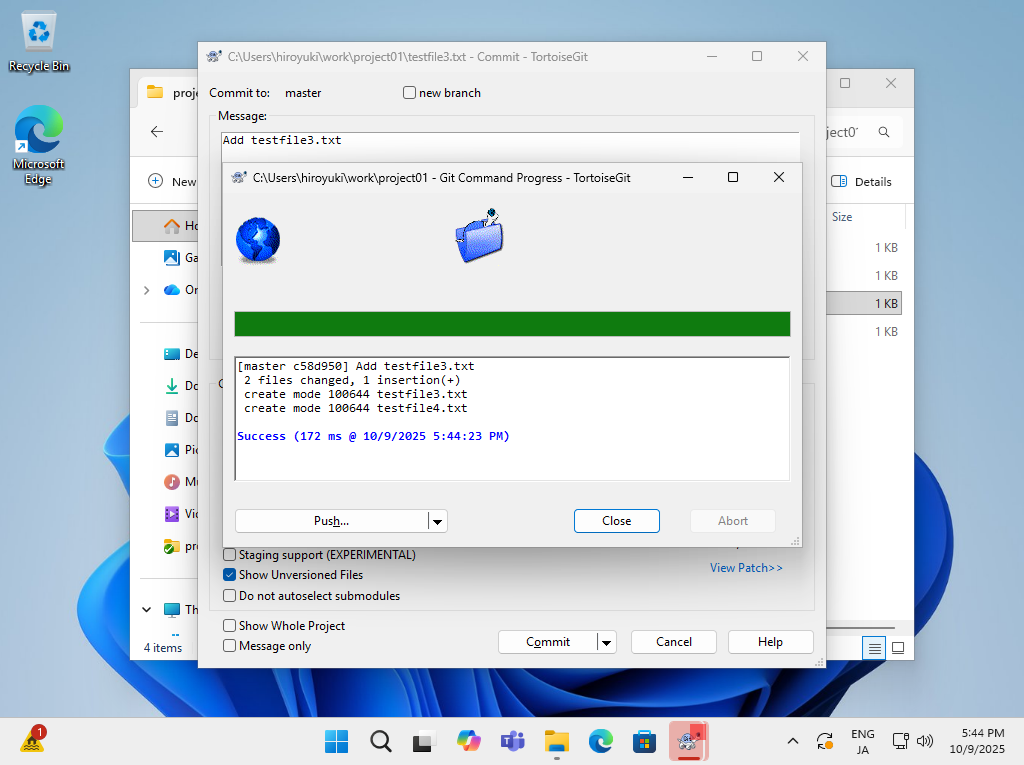Viewport: 1024px width, 765px height.
Task: Open taskbar Search magnifier icon
Action: [380, 741]
